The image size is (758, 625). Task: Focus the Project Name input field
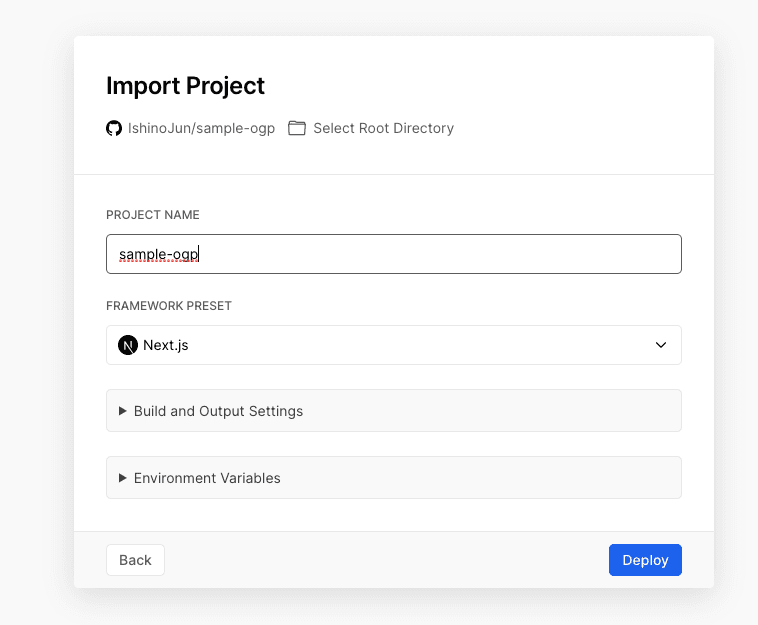click(394, 254)
